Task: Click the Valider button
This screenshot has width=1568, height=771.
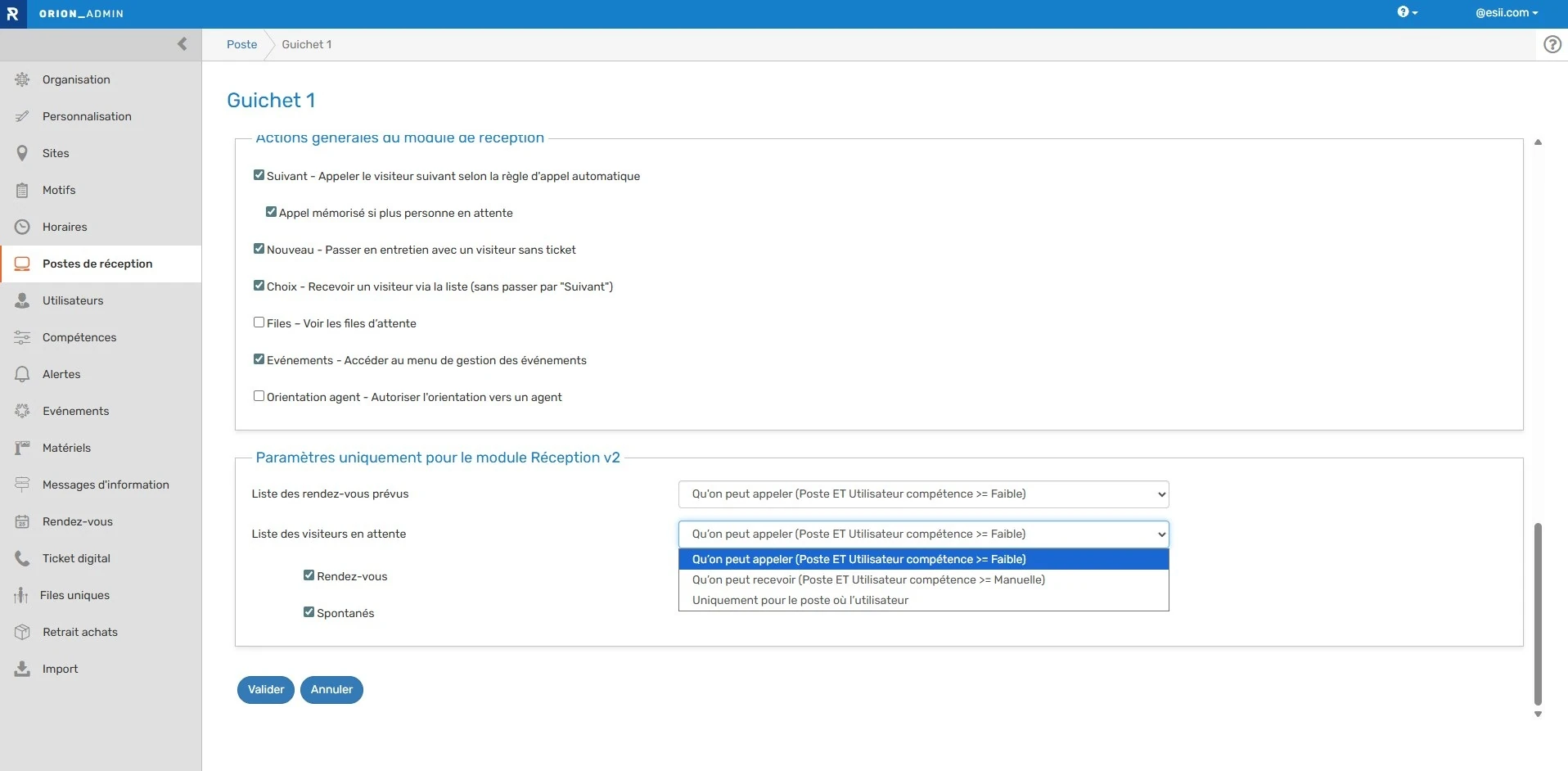Action: pyautogui.click(x=266, y=689)
